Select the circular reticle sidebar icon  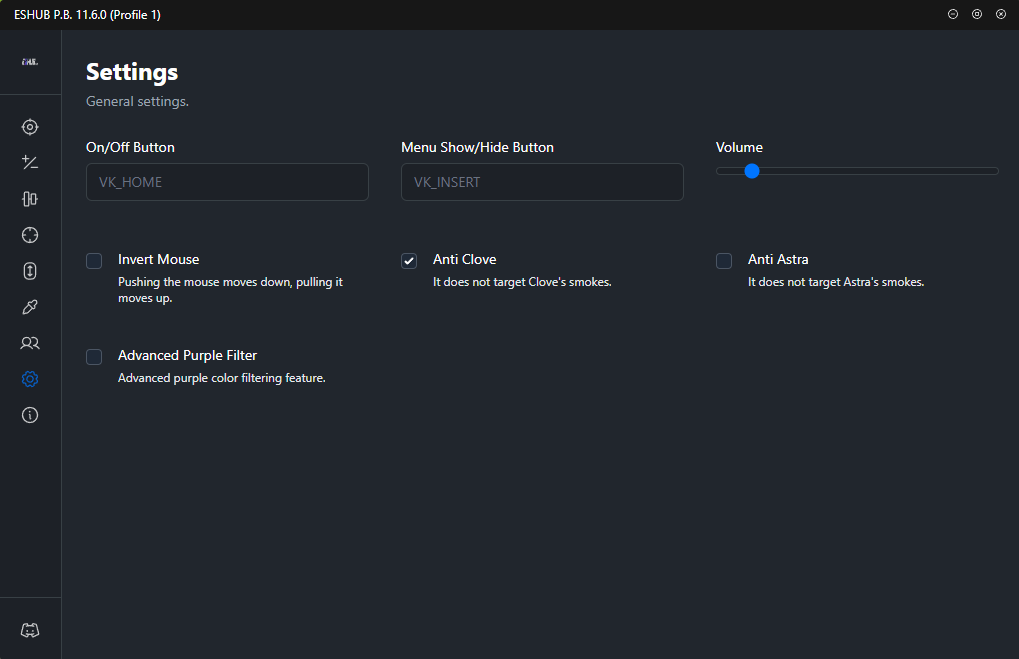(x=30, y=235)
